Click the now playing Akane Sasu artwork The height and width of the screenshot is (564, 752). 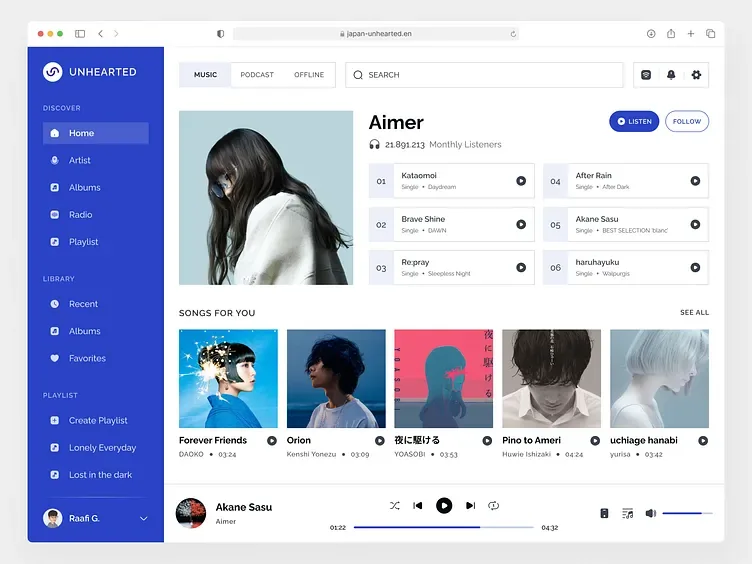click(191, 513)
